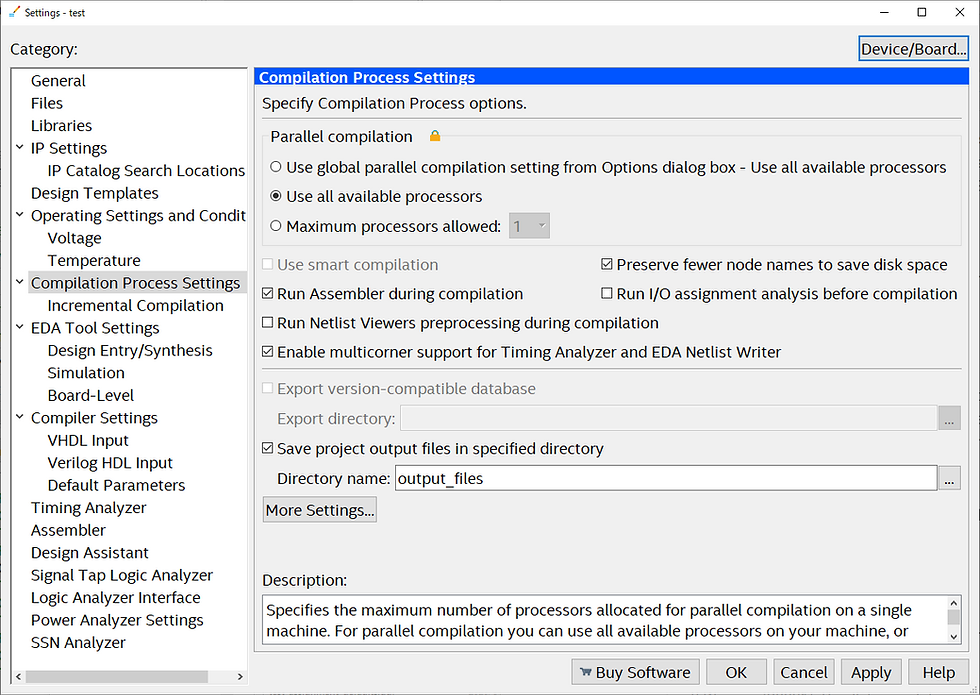Screen dimensions: 980x695
Task: Collapse the Compiler Settings tree node
Action: point(19,417)
